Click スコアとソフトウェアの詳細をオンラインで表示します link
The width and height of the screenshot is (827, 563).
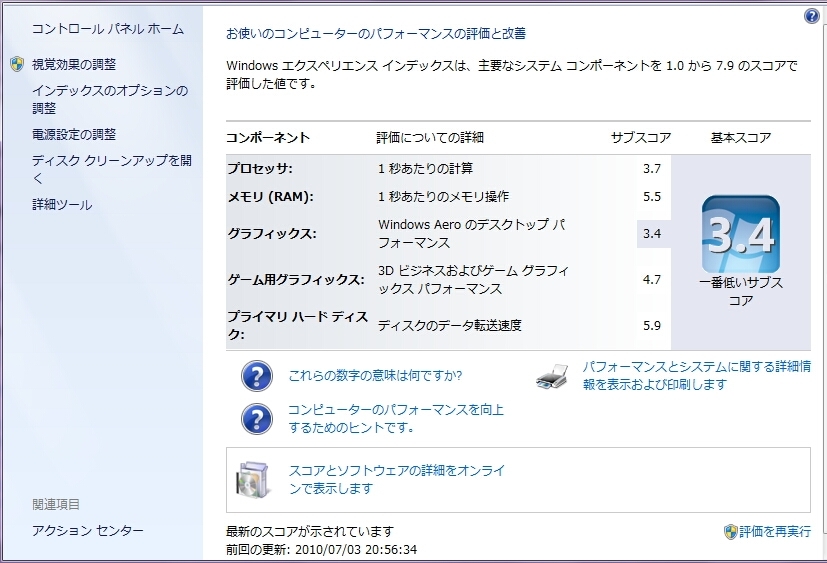(397, 479)
